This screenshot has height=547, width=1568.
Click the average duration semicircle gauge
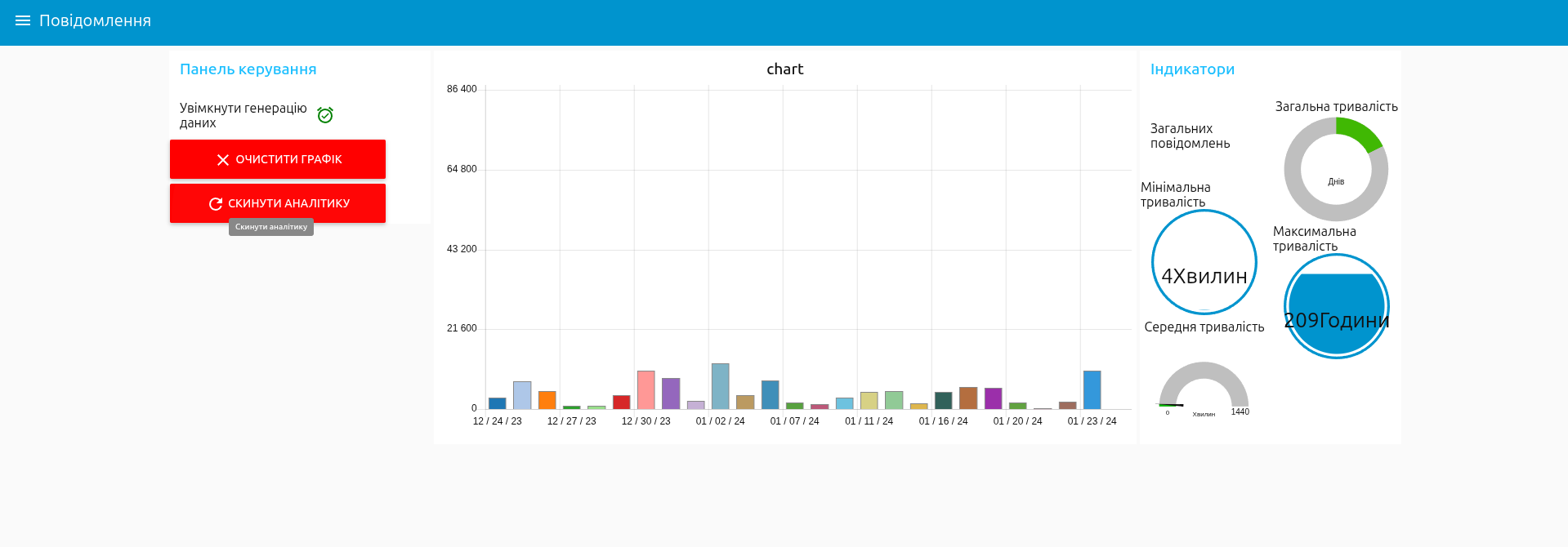click(1204, 386)
